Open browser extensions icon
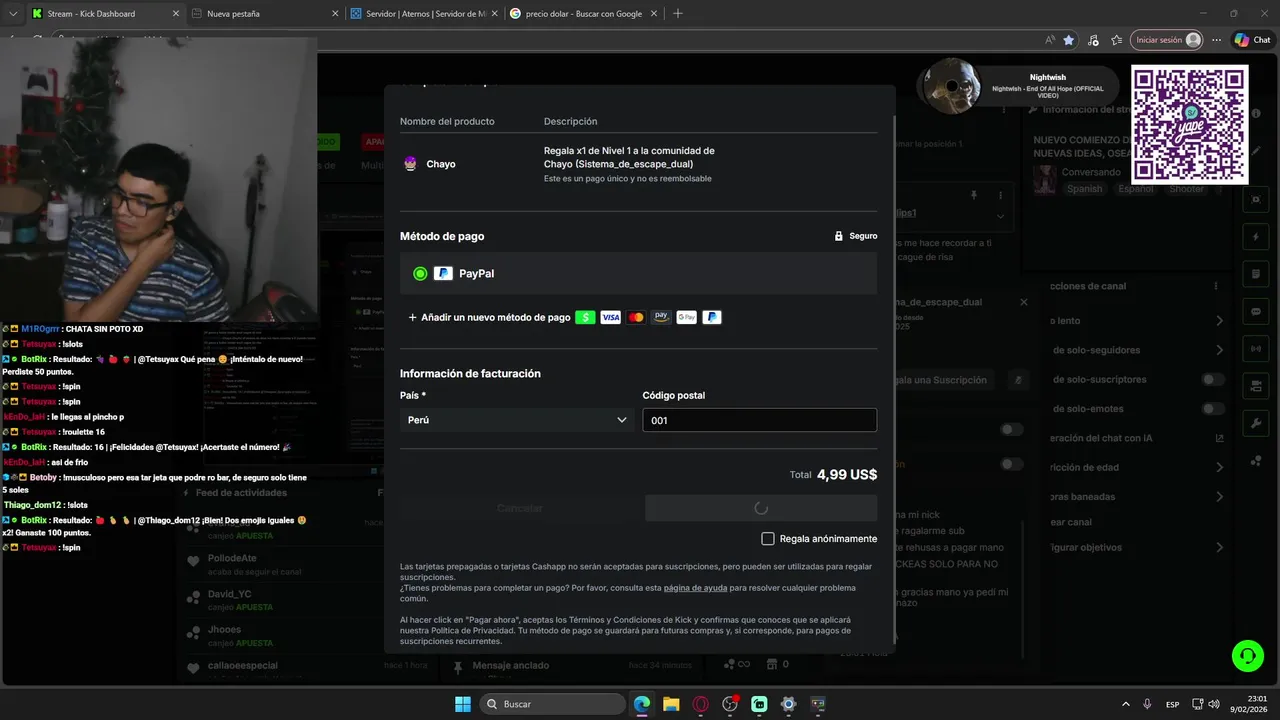This screenshot has height=720, width=1280. 1093,40
